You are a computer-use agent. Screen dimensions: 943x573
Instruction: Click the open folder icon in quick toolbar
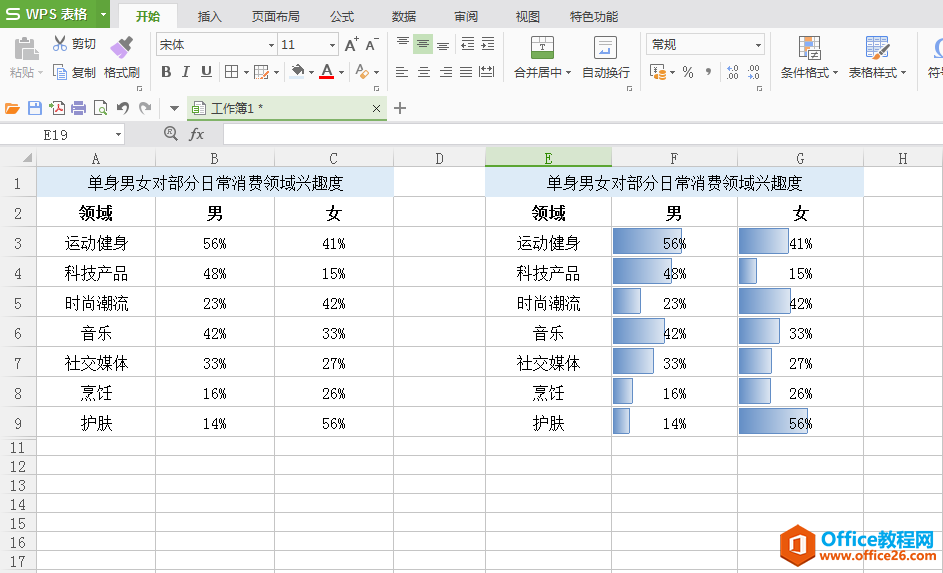point(12,108)
